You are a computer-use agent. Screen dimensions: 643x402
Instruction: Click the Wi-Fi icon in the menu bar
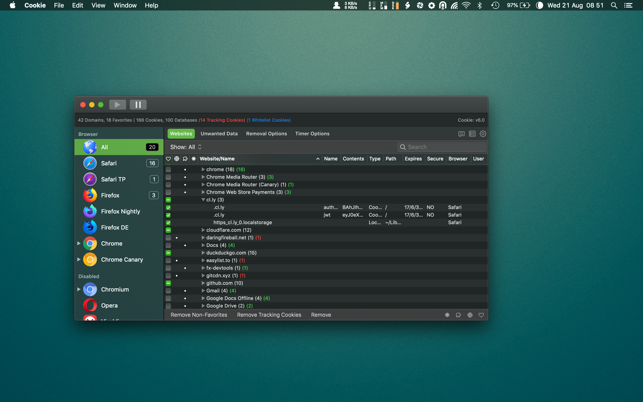[465, 6]
